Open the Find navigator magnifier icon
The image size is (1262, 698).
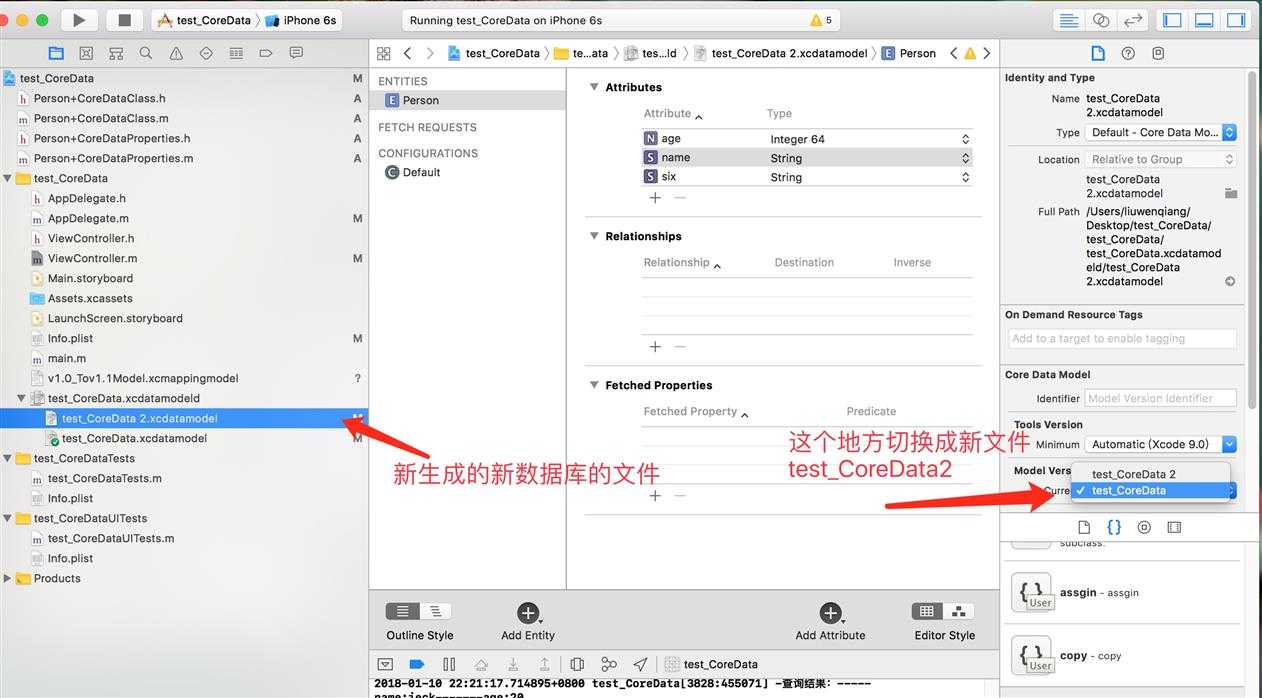[146, 53]
